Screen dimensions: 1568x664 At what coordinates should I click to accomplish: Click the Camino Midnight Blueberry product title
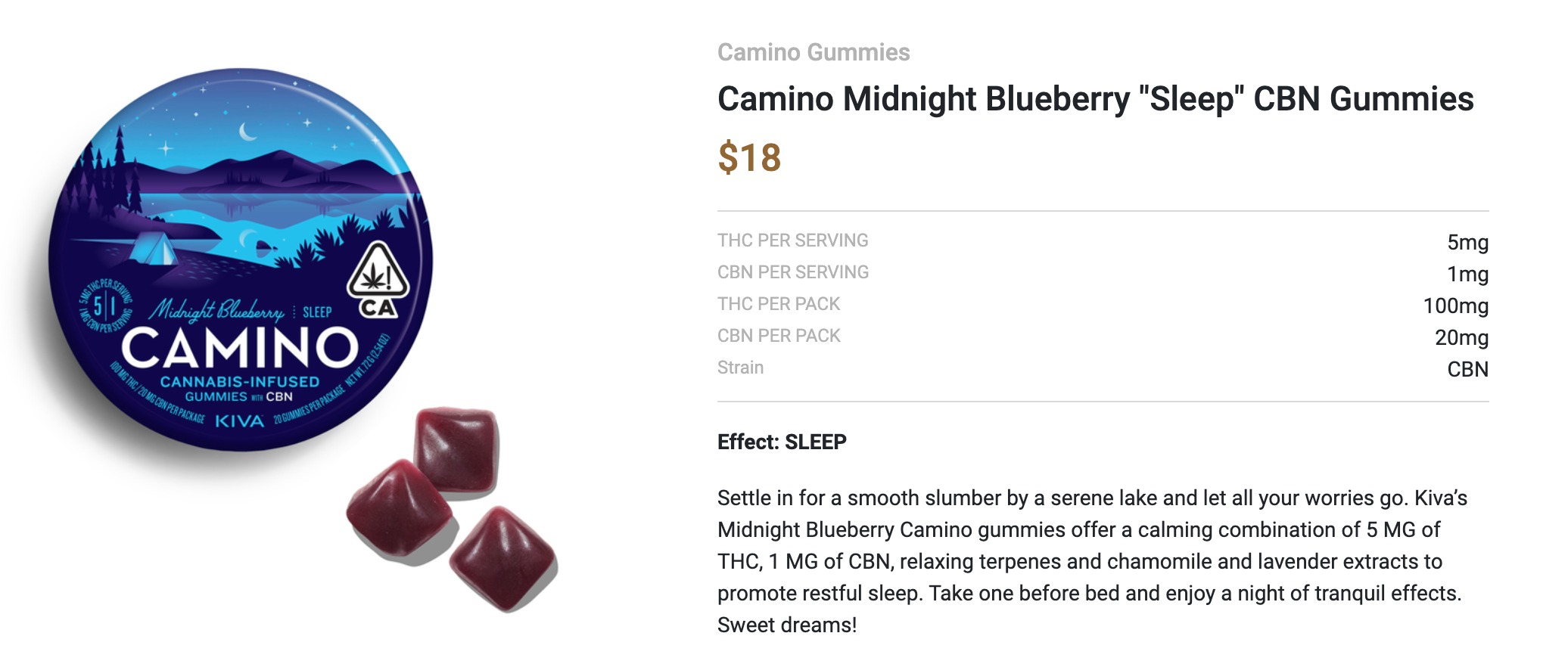1095,99
